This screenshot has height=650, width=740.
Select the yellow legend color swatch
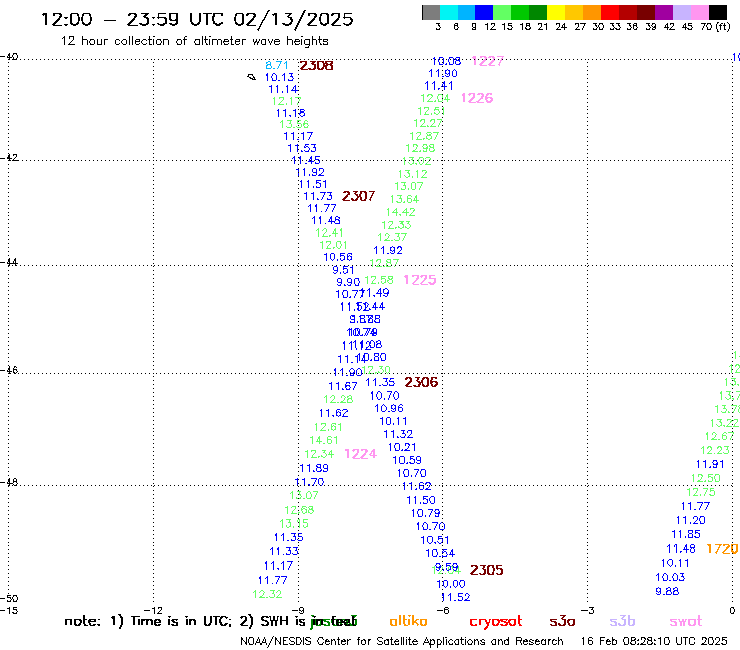[555, 13]
